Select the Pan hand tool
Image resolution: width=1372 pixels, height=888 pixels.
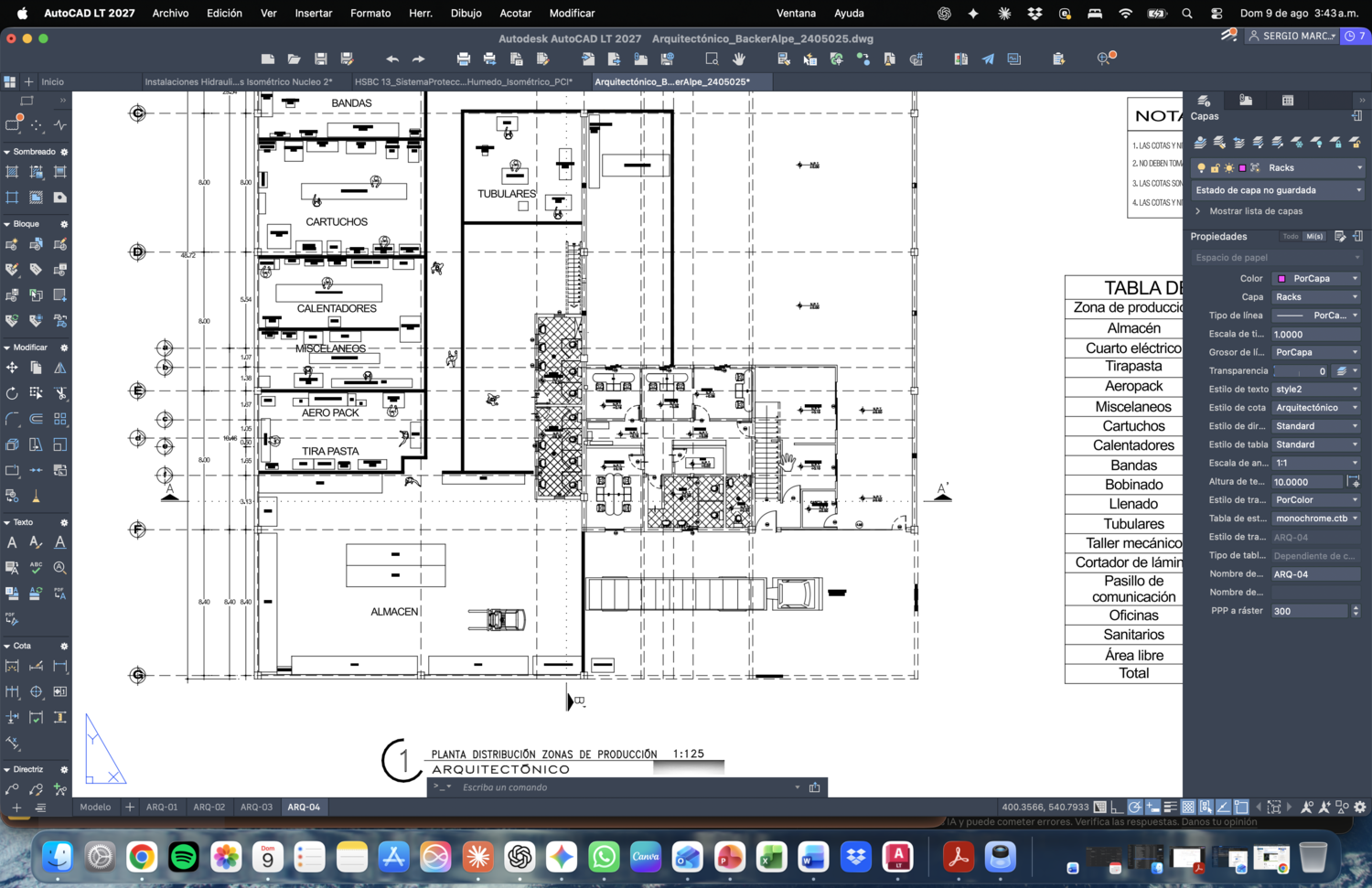(738, 59)
